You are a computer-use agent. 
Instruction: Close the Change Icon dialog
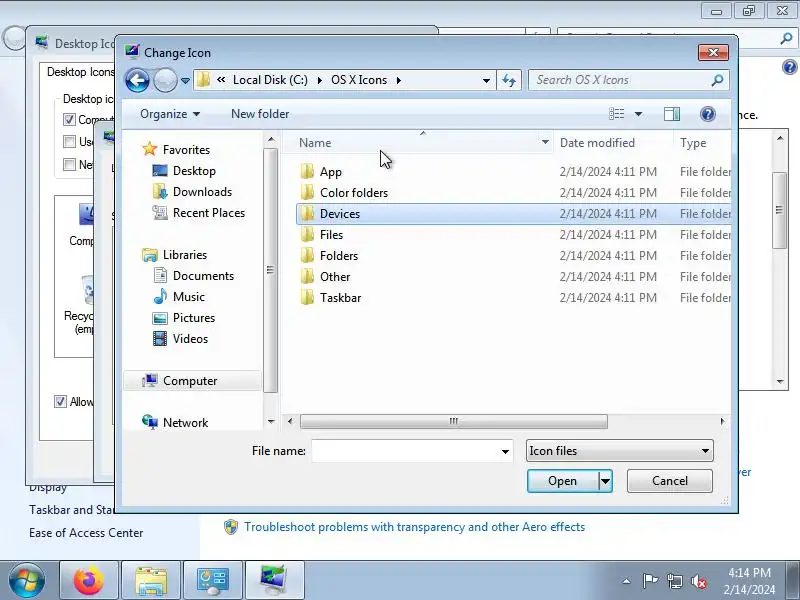pos(713,53)
